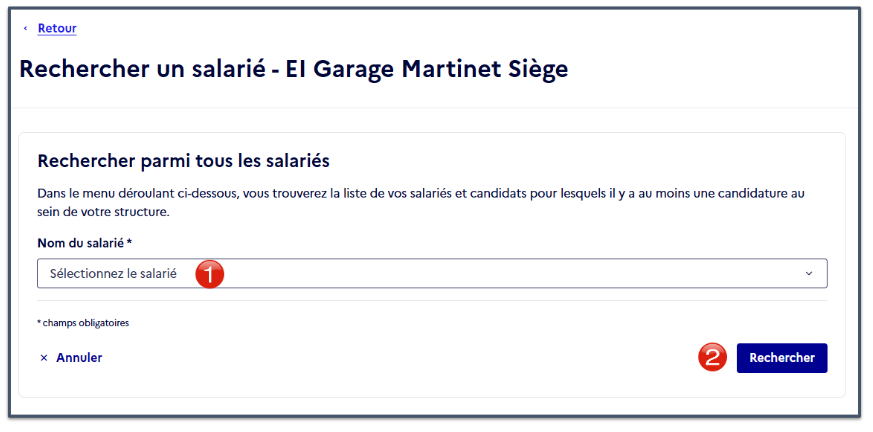
Task: Click 'Rechercher un salarié' in the page title
Action: pos(141,69)
